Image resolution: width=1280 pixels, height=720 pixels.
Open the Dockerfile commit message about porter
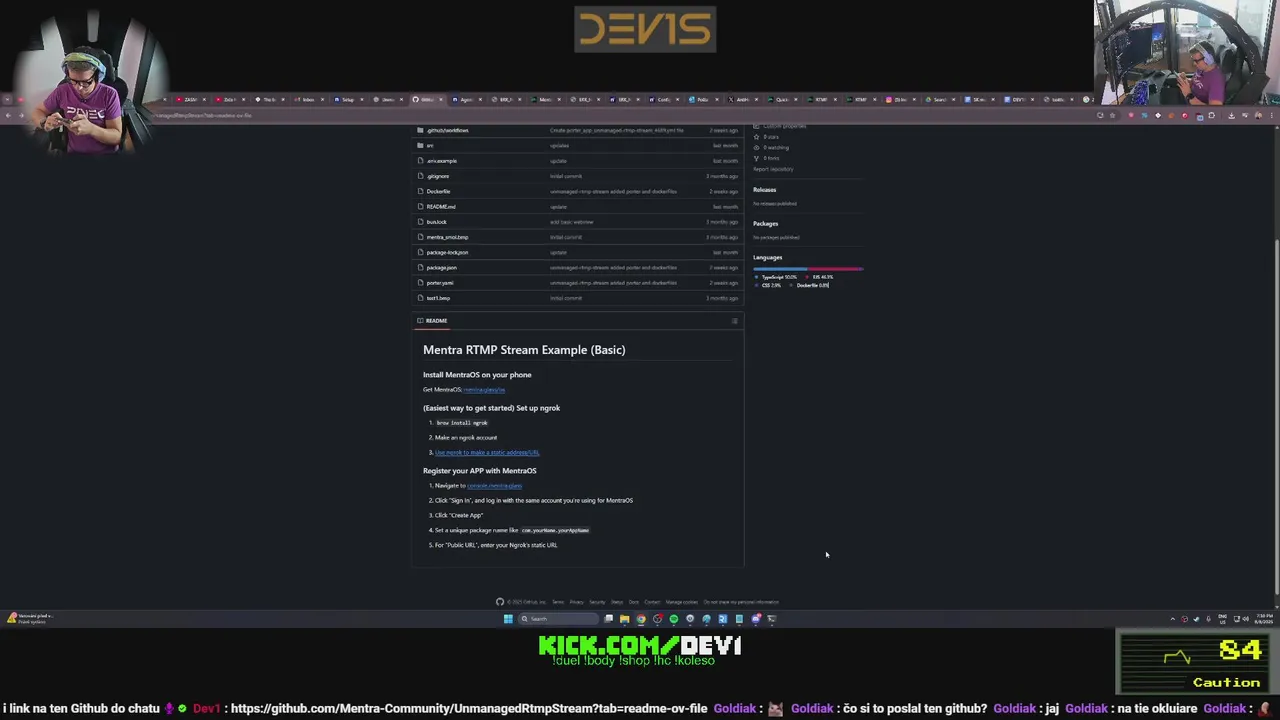613,191
